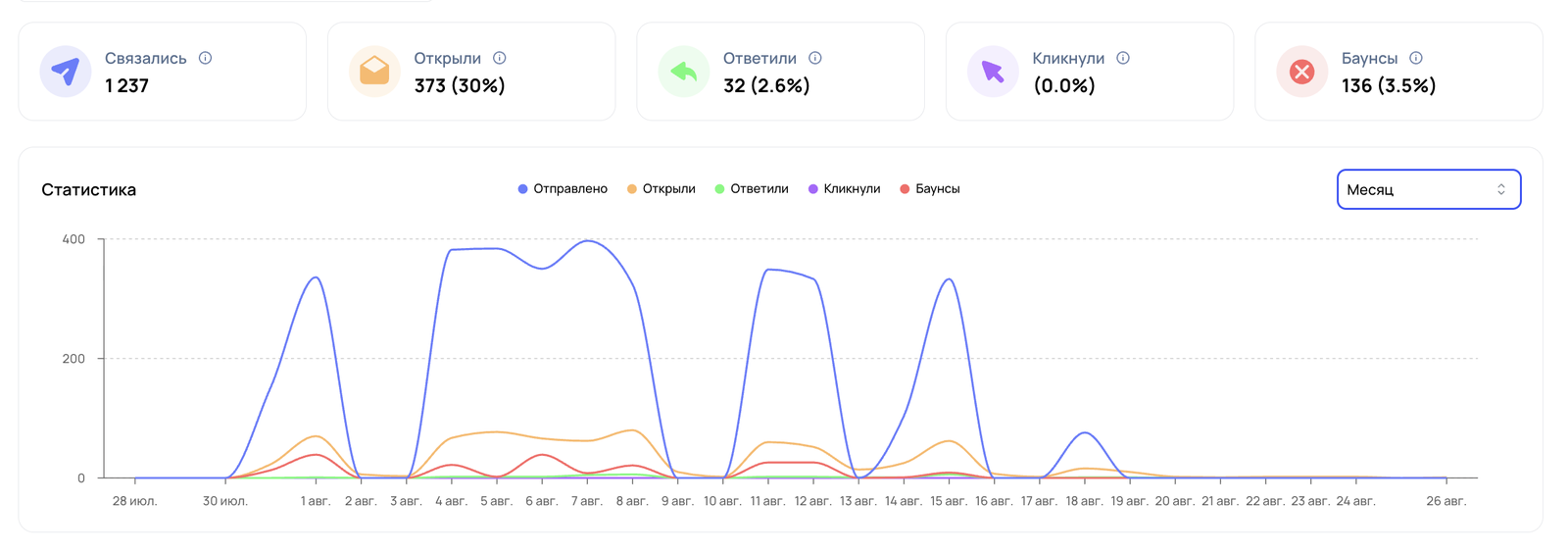Click the chevron arrows in Месяц selector

(x=1500, y=189)
